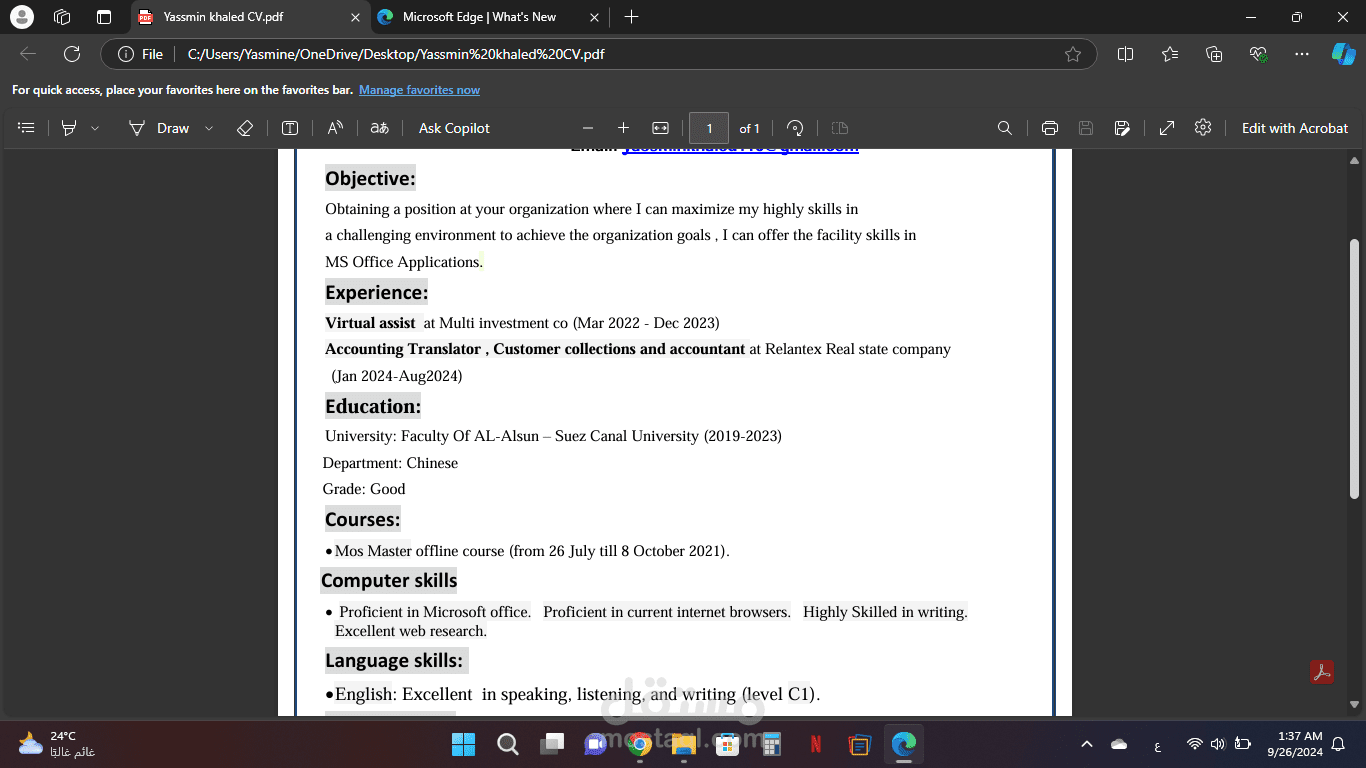
Task: Open Task View on the taskbar
Action: 551,744
